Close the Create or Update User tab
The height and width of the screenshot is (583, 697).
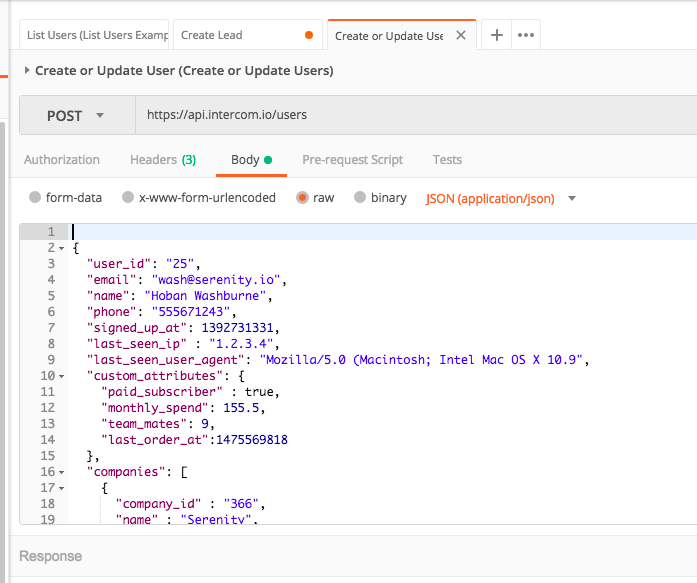[461, 35]
